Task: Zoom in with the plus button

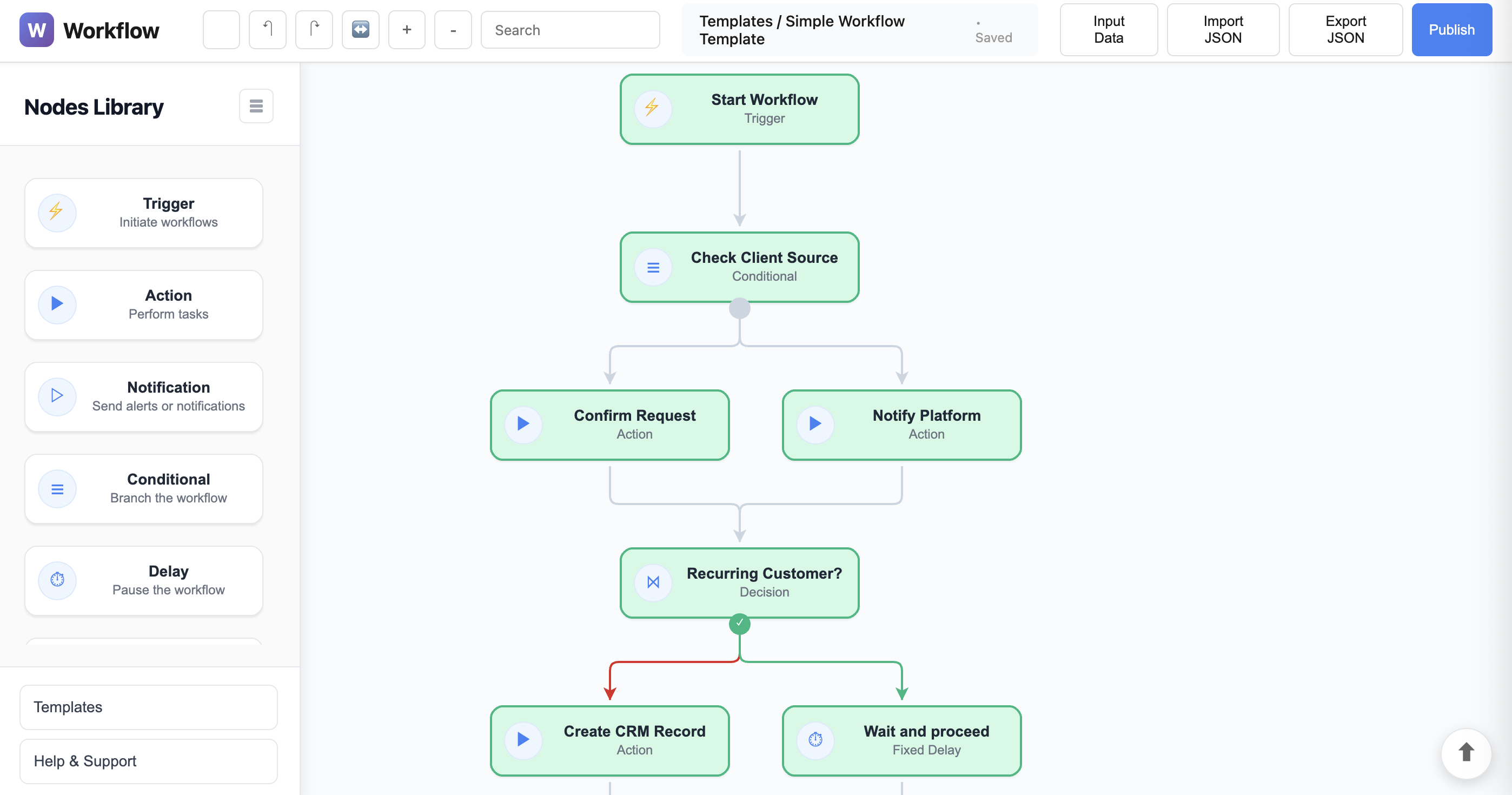Action: [x=406, y=29]
